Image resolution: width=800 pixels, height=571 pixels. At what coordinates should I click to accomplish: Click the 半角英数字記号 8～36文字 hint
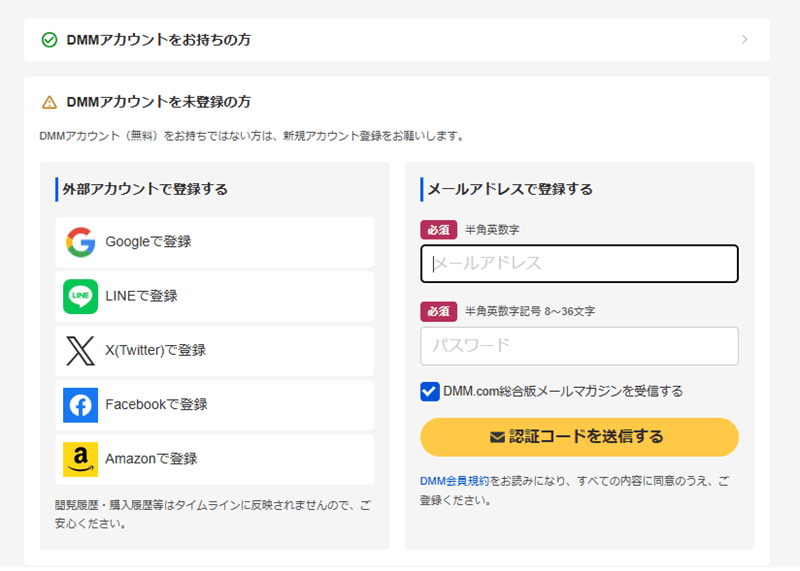tap(530, 311)
